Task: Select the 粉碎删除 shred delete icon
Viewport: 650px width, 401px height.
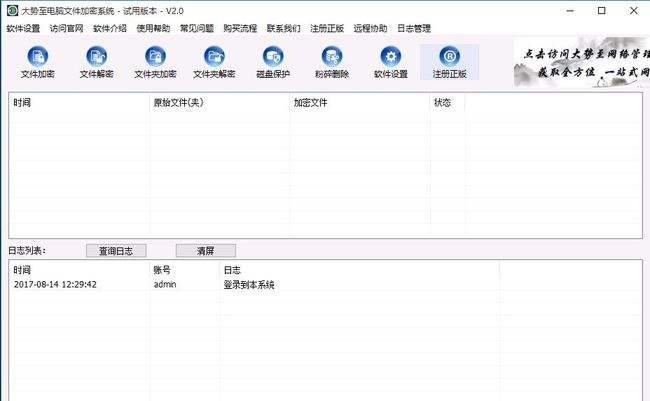Action: [332, 62]
